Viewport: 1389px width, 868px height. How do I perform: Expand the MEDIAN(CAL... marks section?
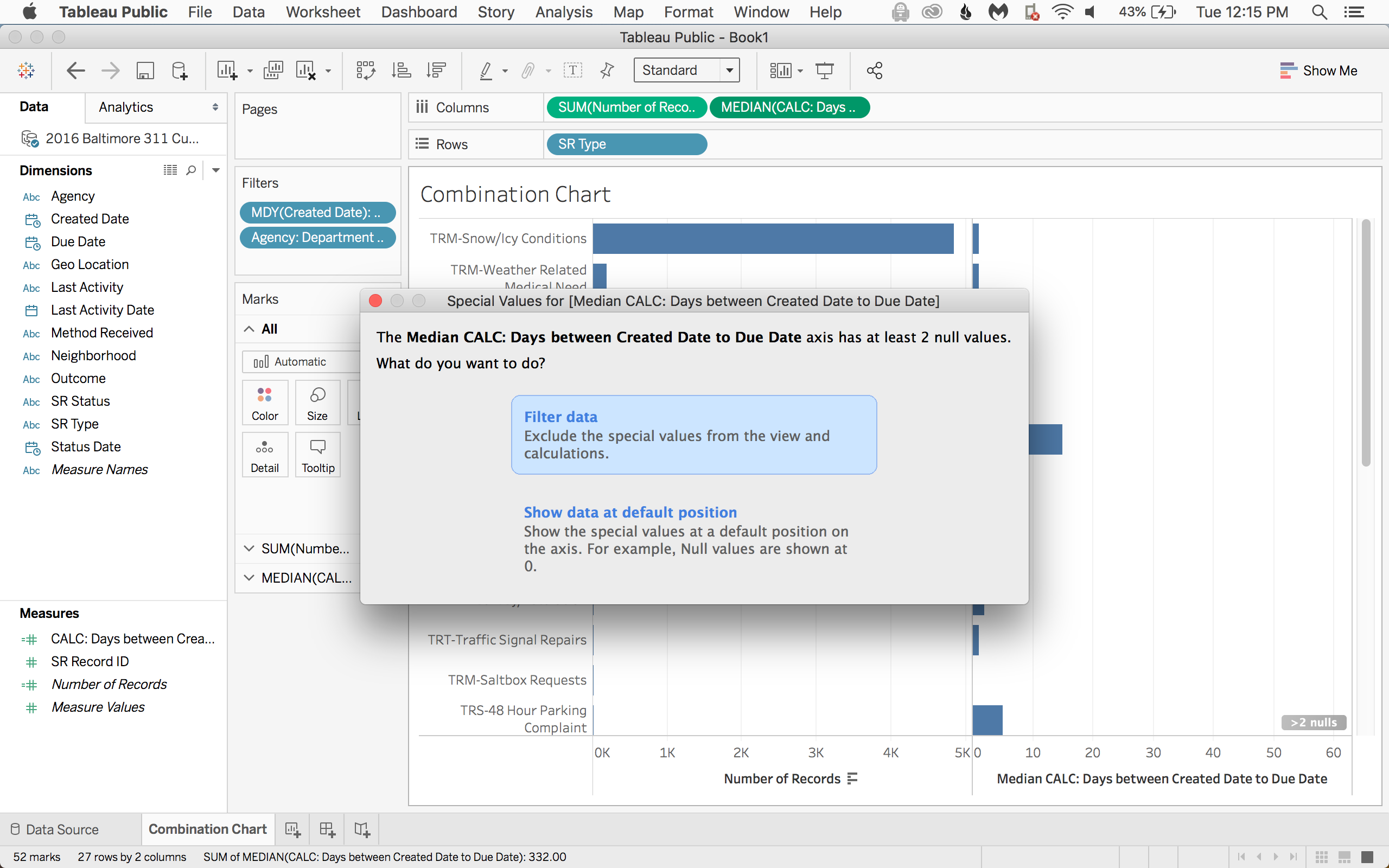tap(249, 578)
